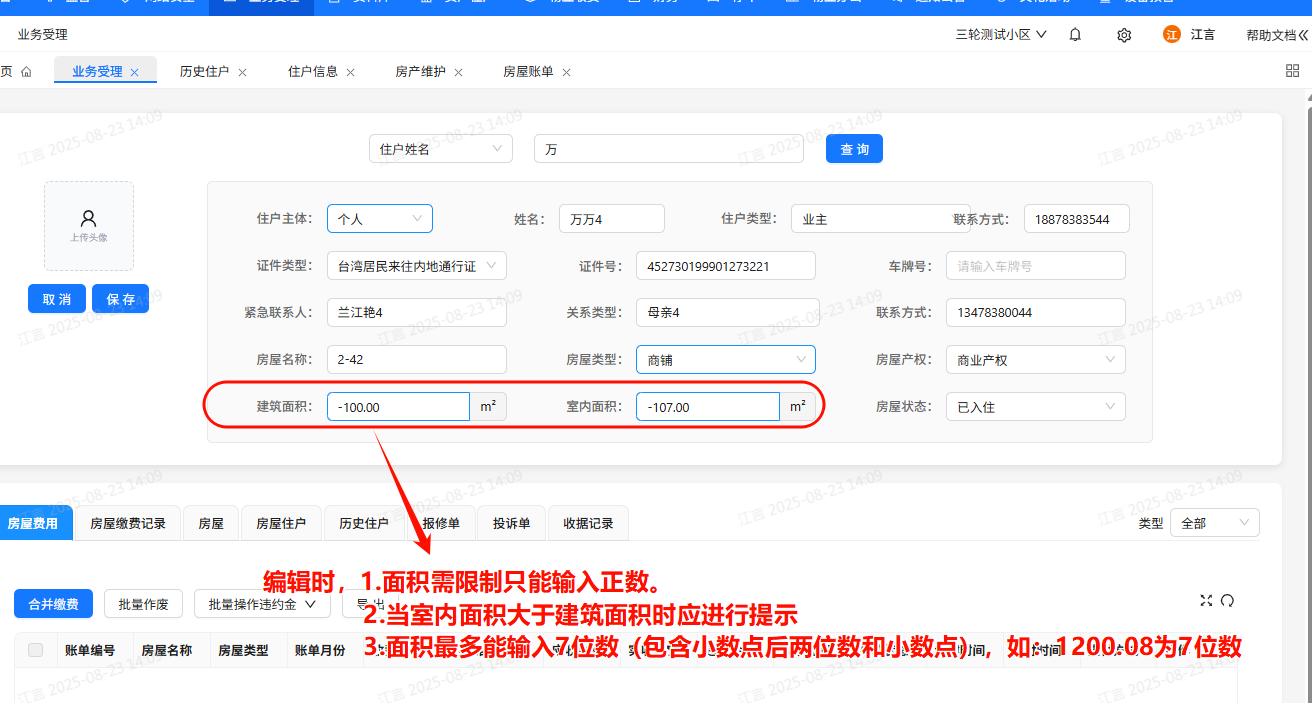Close the 历史住户 tab
Screen dimensions: 1312x703
point(242,72)
